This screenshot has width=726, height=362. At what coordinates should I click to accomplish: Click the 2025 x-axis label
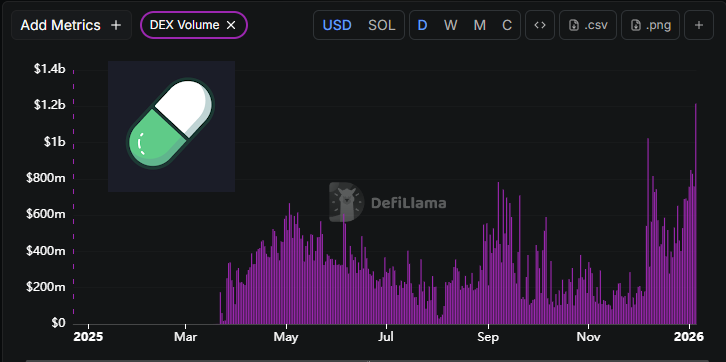pos(88,337)
